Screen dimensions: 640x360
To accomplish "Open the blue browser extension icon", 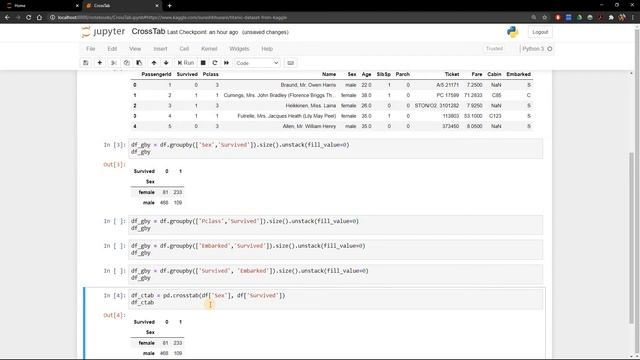I will pos(569,18).
